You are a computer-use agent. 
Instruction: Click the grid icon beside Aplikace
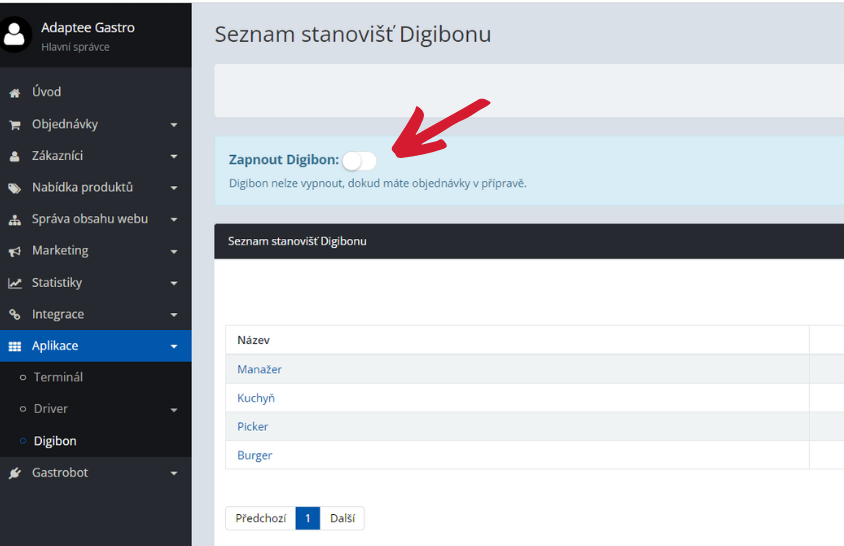tap(15, 346)
